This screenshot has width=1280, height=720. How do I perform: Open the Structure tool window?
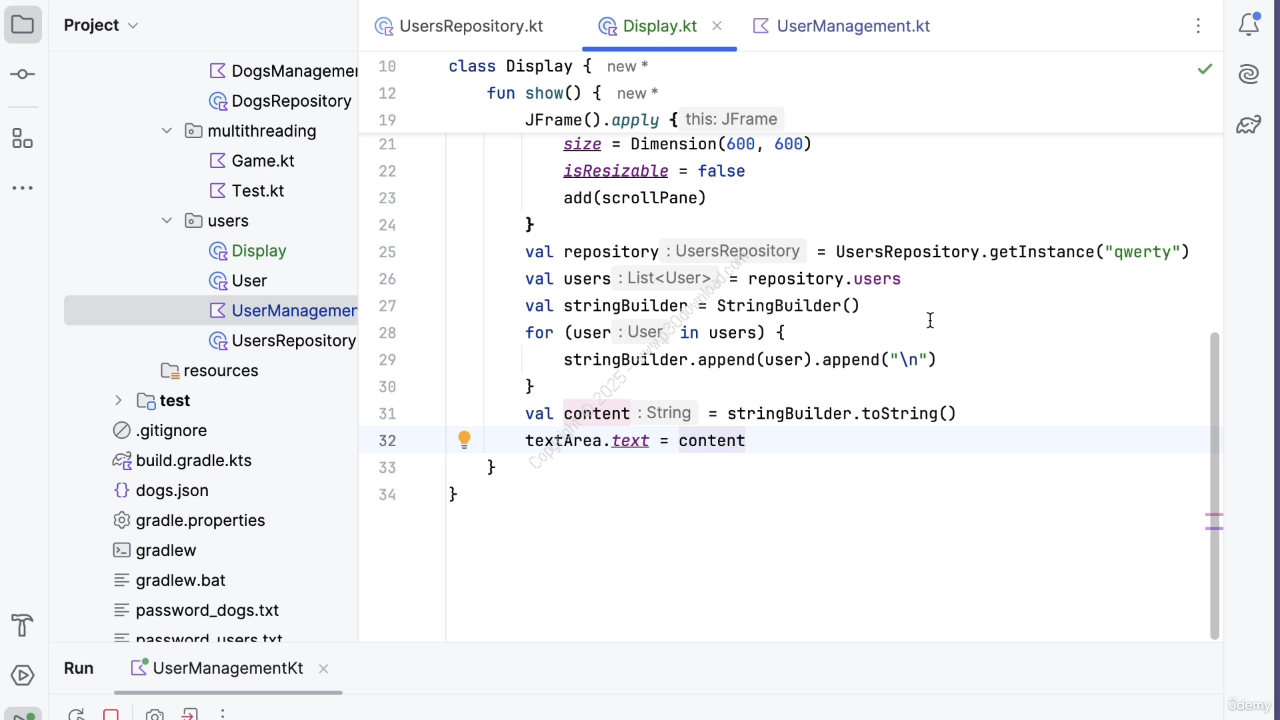point(22,138)
